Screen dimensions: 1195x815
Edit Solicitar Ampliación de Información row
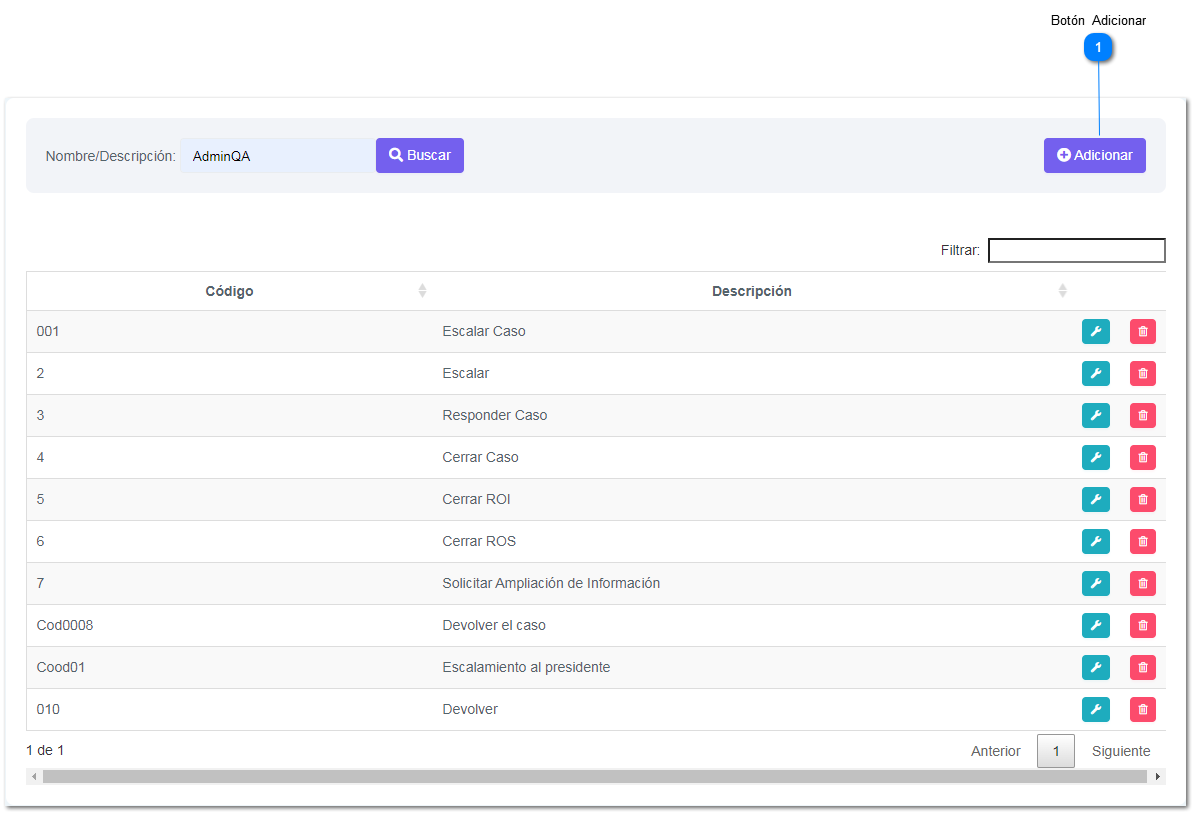coord(1095,584)
